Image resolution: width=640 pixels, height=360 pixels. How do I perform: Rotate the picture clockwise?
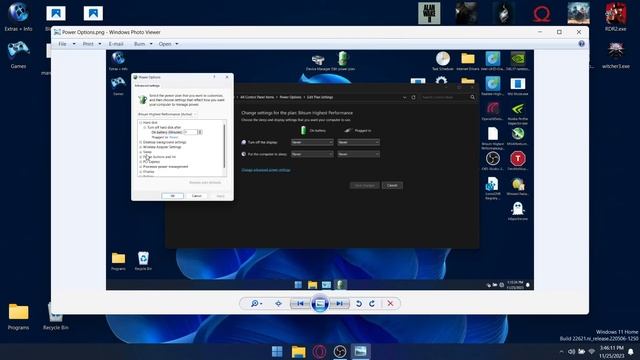coord(372,304)
